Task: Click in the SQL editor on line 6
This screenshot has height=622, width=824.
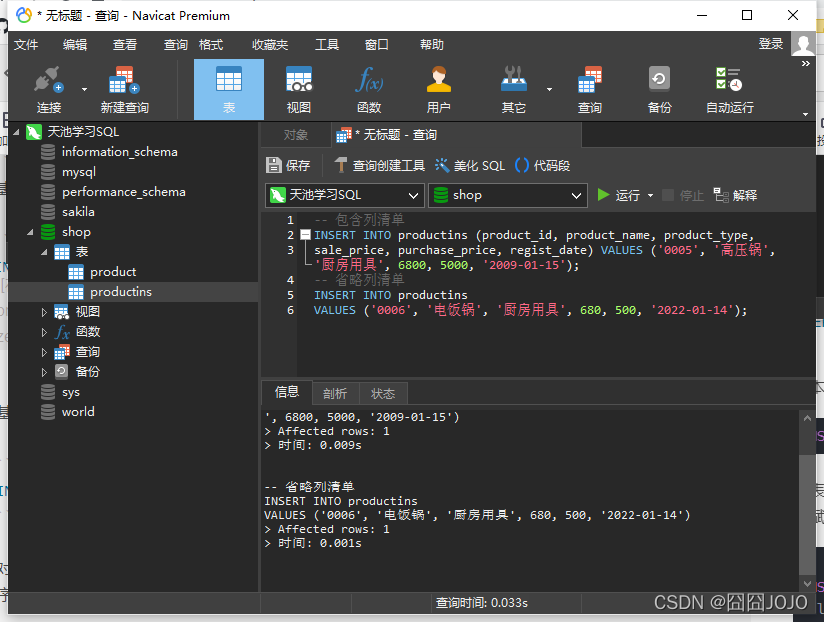Action: pos(530,310)
